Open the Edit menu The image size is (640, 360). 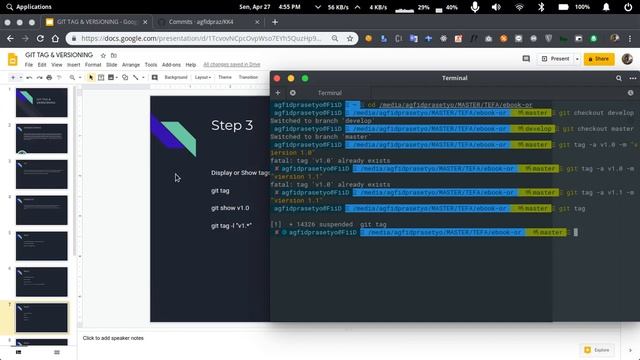coord(42,65)
